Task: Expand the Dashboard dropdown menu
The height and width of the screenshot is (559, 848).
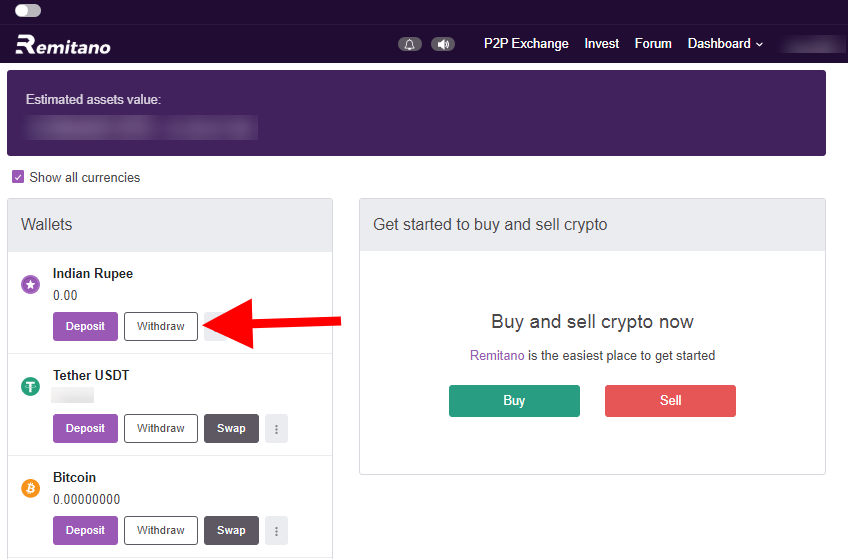Action: pos(725,44)
